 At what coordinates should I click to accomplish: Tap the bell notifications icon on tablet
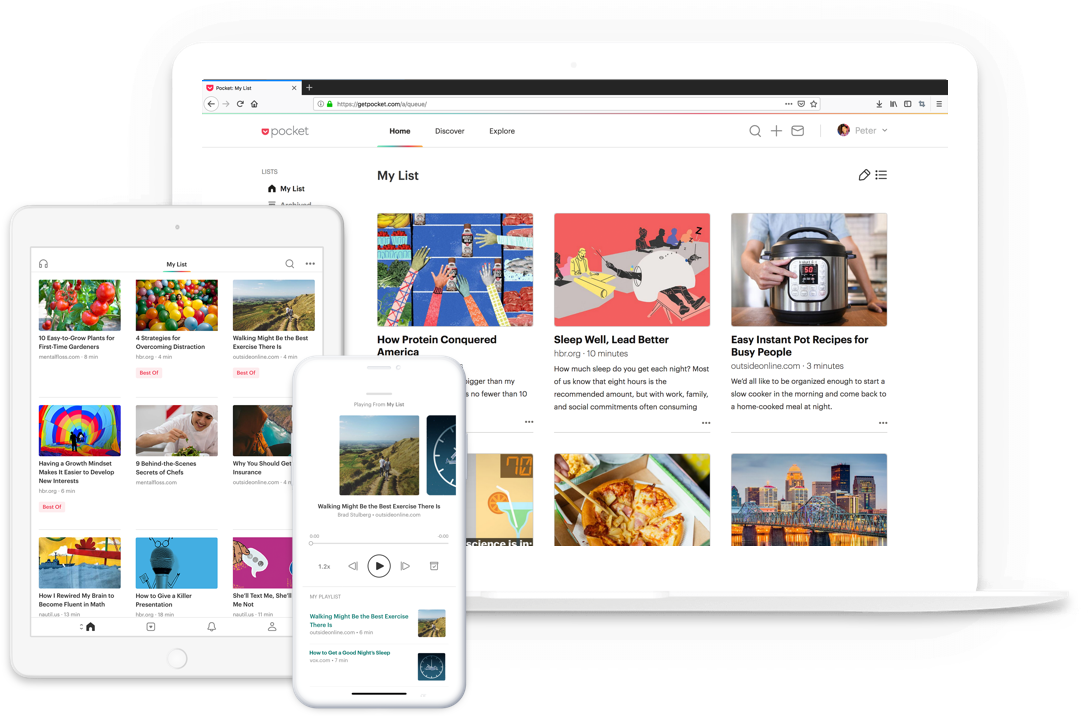211,627
